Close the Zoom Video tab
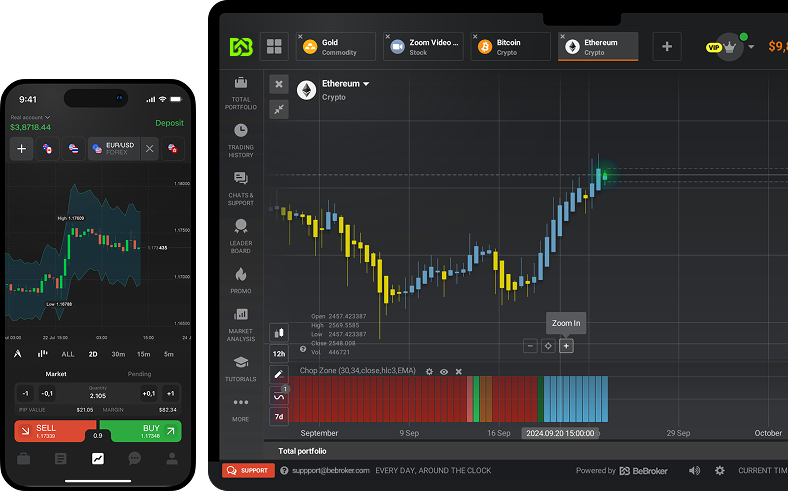 (x=387, y=37)
